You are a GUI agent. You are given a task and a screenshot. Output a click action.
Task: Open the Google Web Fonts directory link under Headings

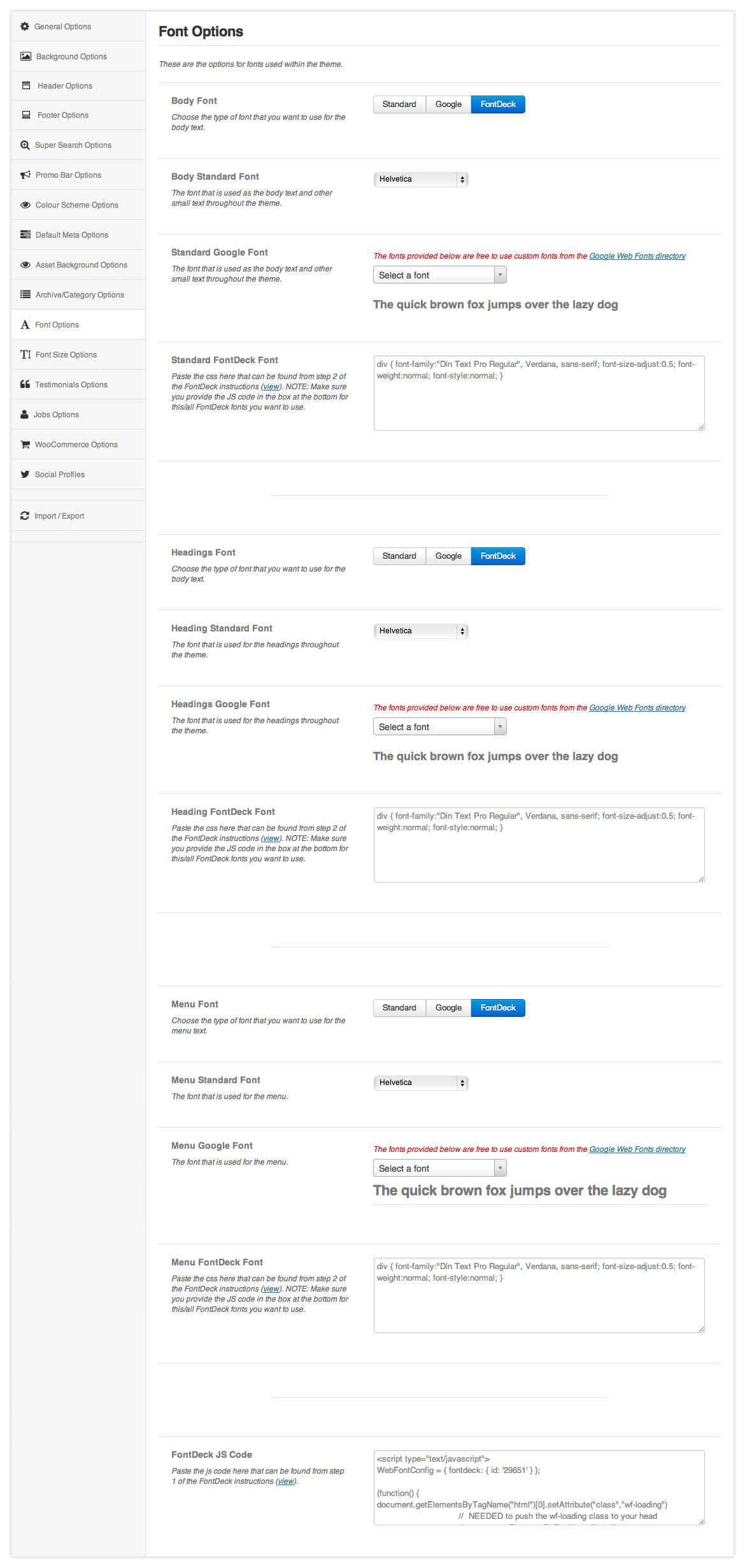[x=637, y=708]
